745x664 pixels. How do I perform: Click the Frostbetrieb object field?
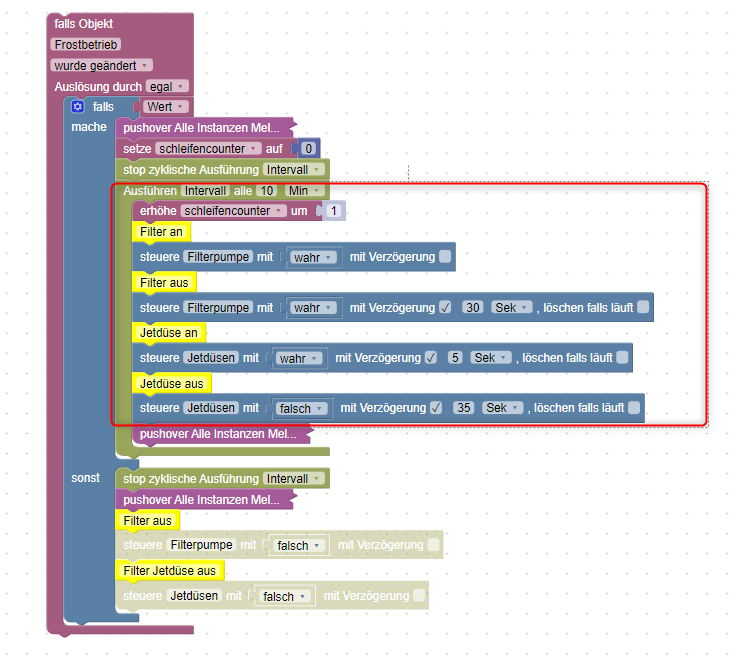click(86, 45)
